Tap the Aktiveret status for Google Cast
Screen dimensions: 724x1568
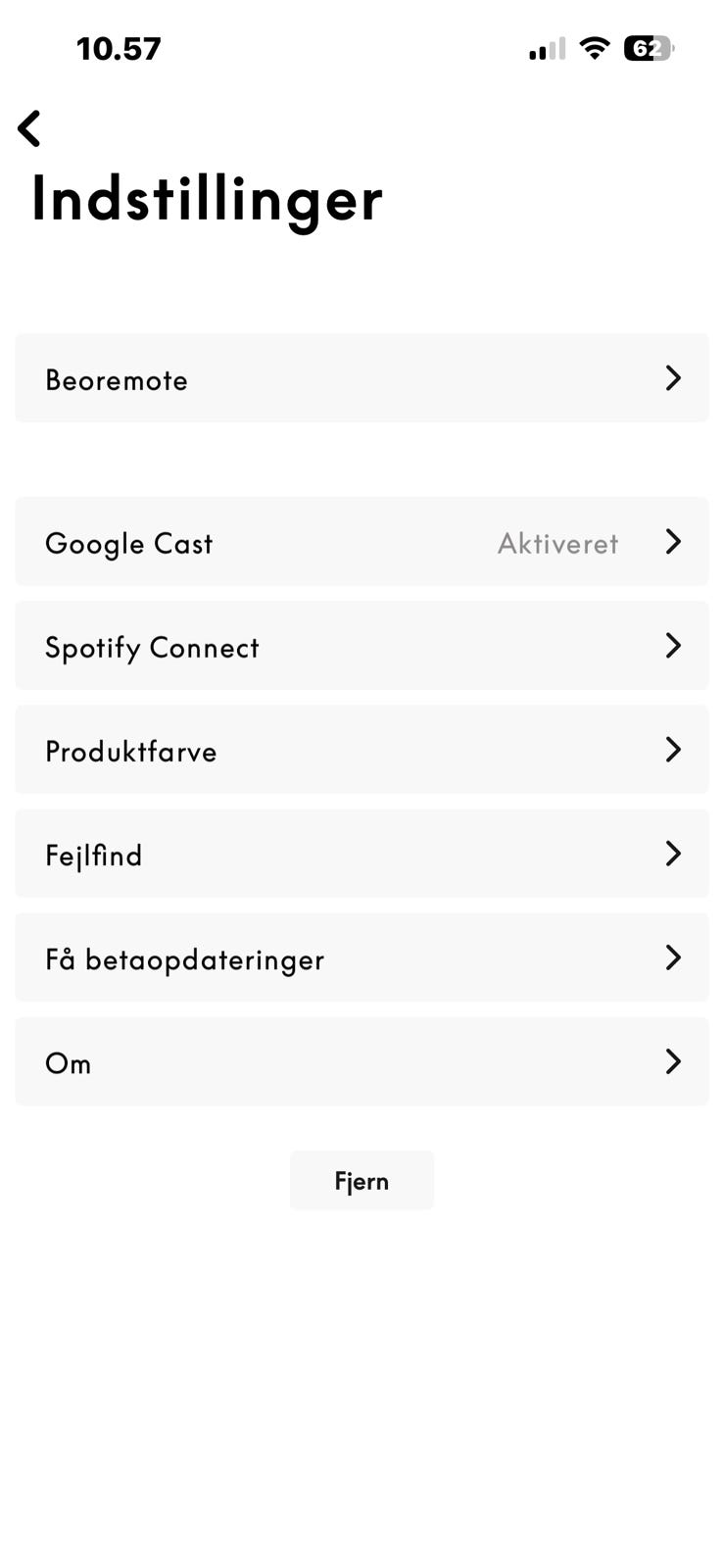click(x=557, y=543)
